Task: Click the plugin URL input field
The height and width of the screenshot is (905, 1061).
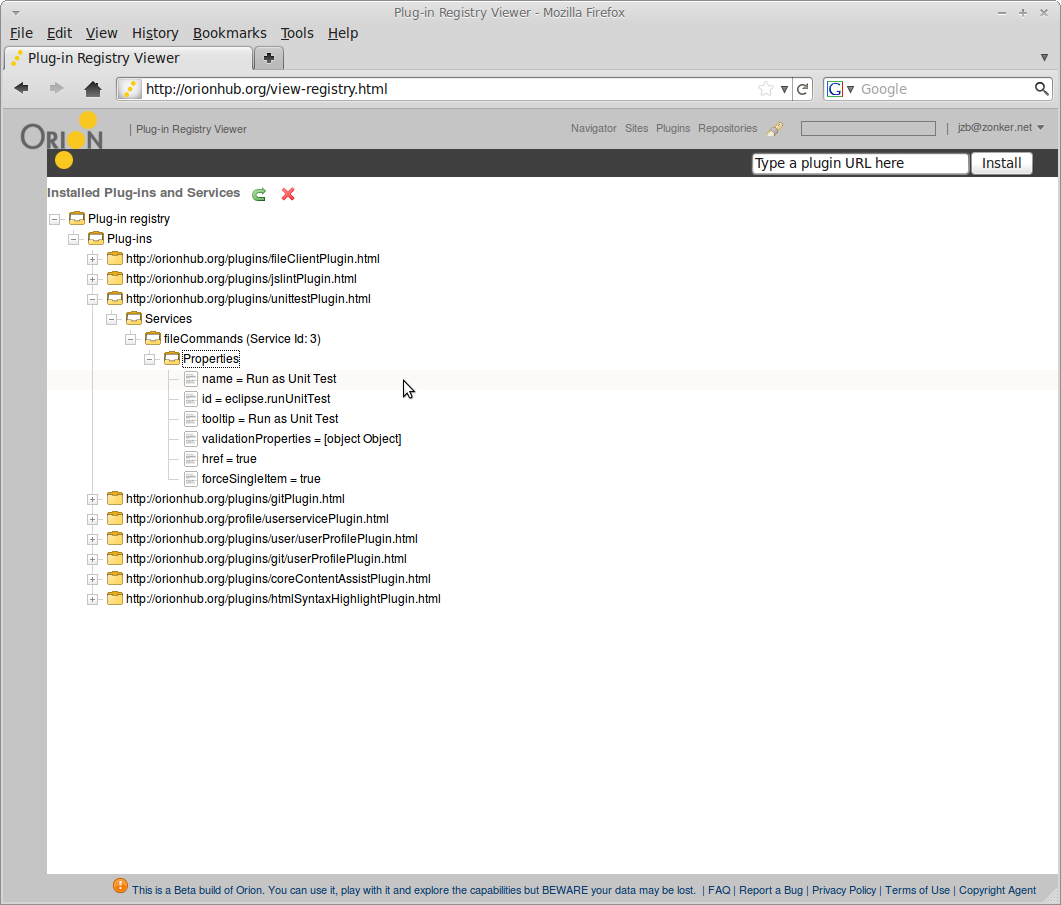Action: click(860, 163)
